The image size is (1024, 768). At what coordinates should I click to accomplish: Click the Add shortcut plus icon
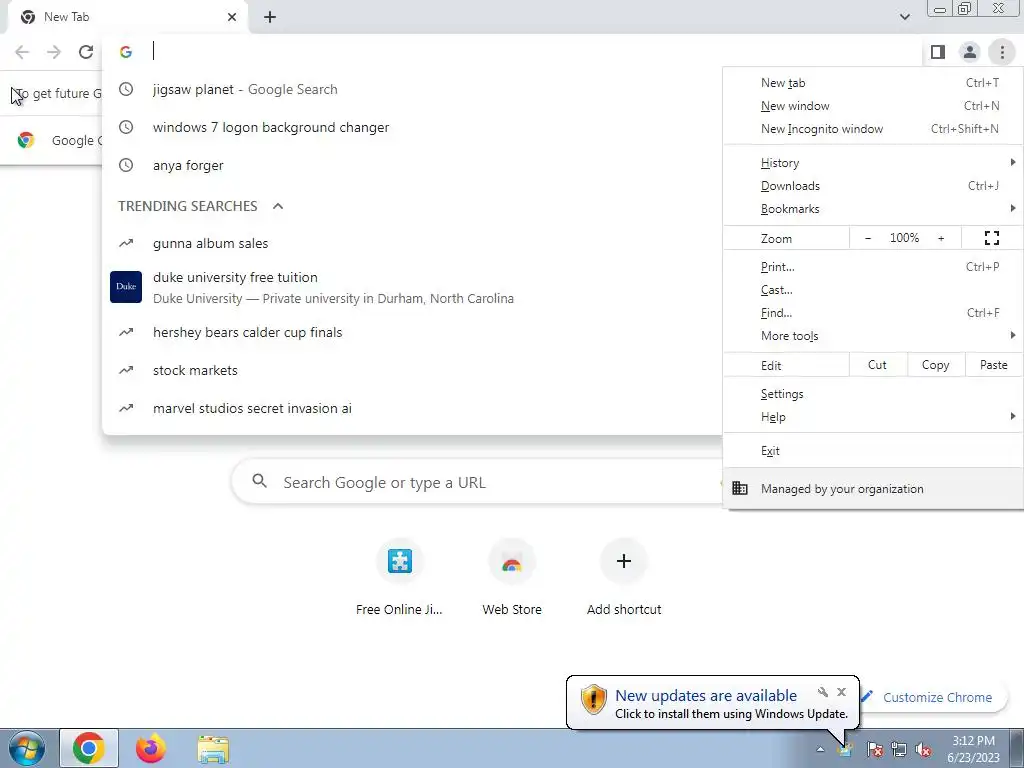click(624, 561)
